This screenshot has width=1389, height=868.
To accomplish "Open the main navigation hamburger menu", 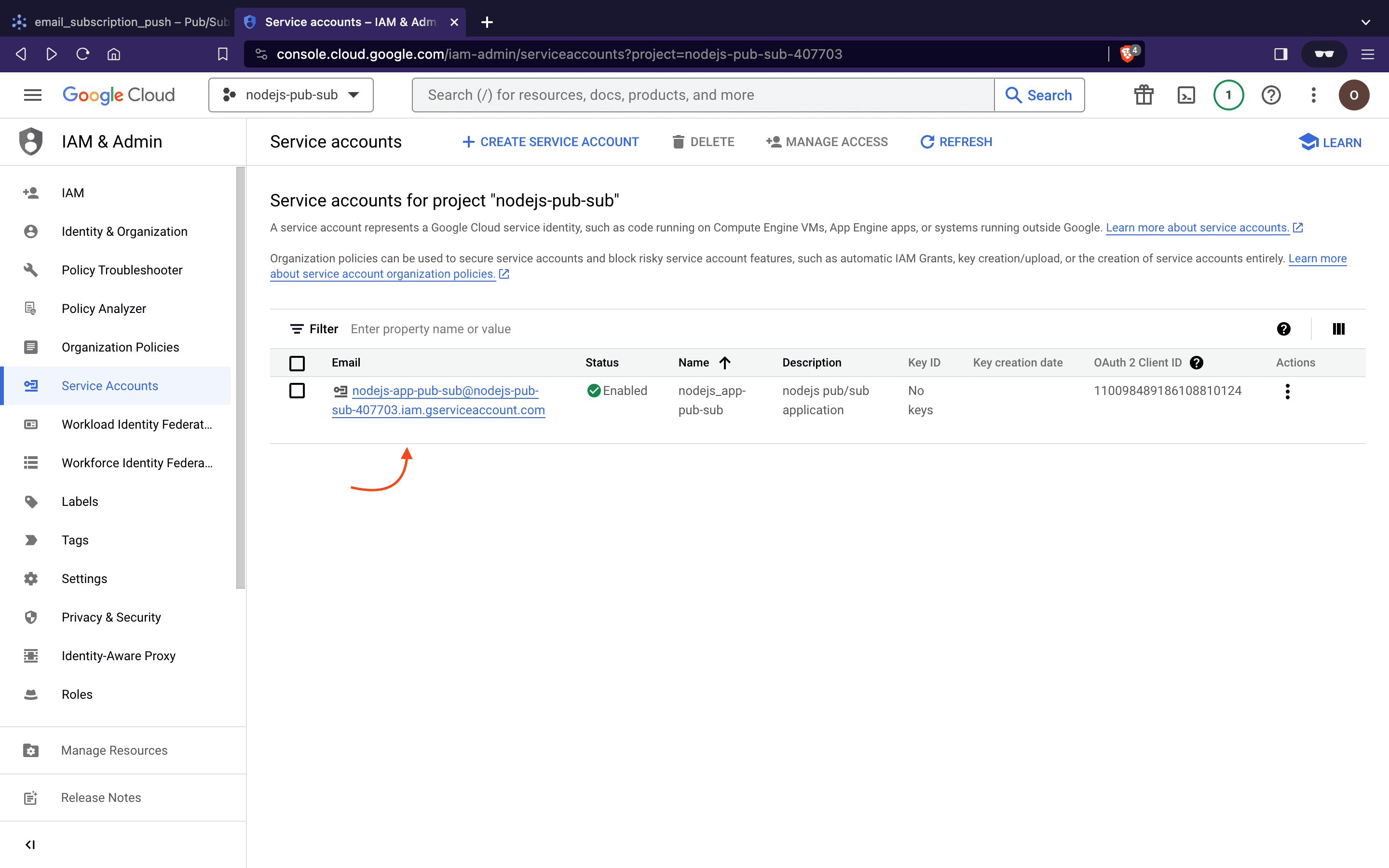I will [x=33, y=95].
